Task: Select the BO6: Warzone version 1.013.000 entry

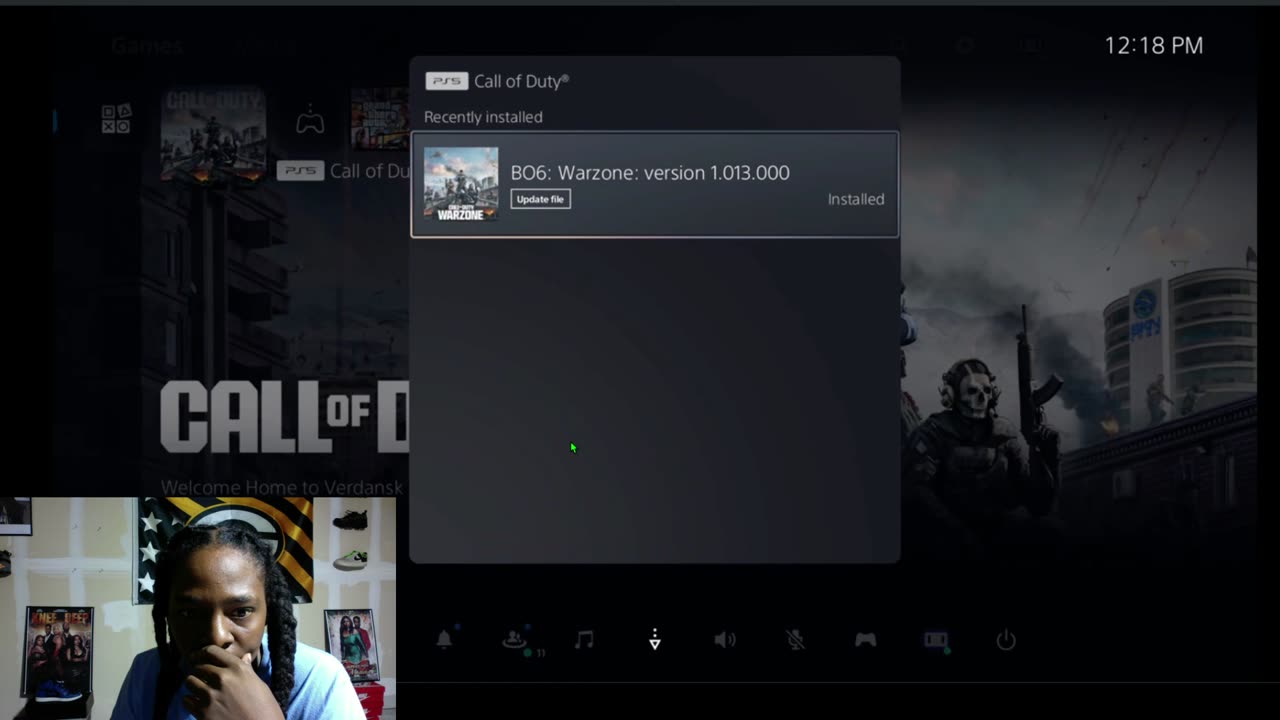Action: click(x=655, y=185)
